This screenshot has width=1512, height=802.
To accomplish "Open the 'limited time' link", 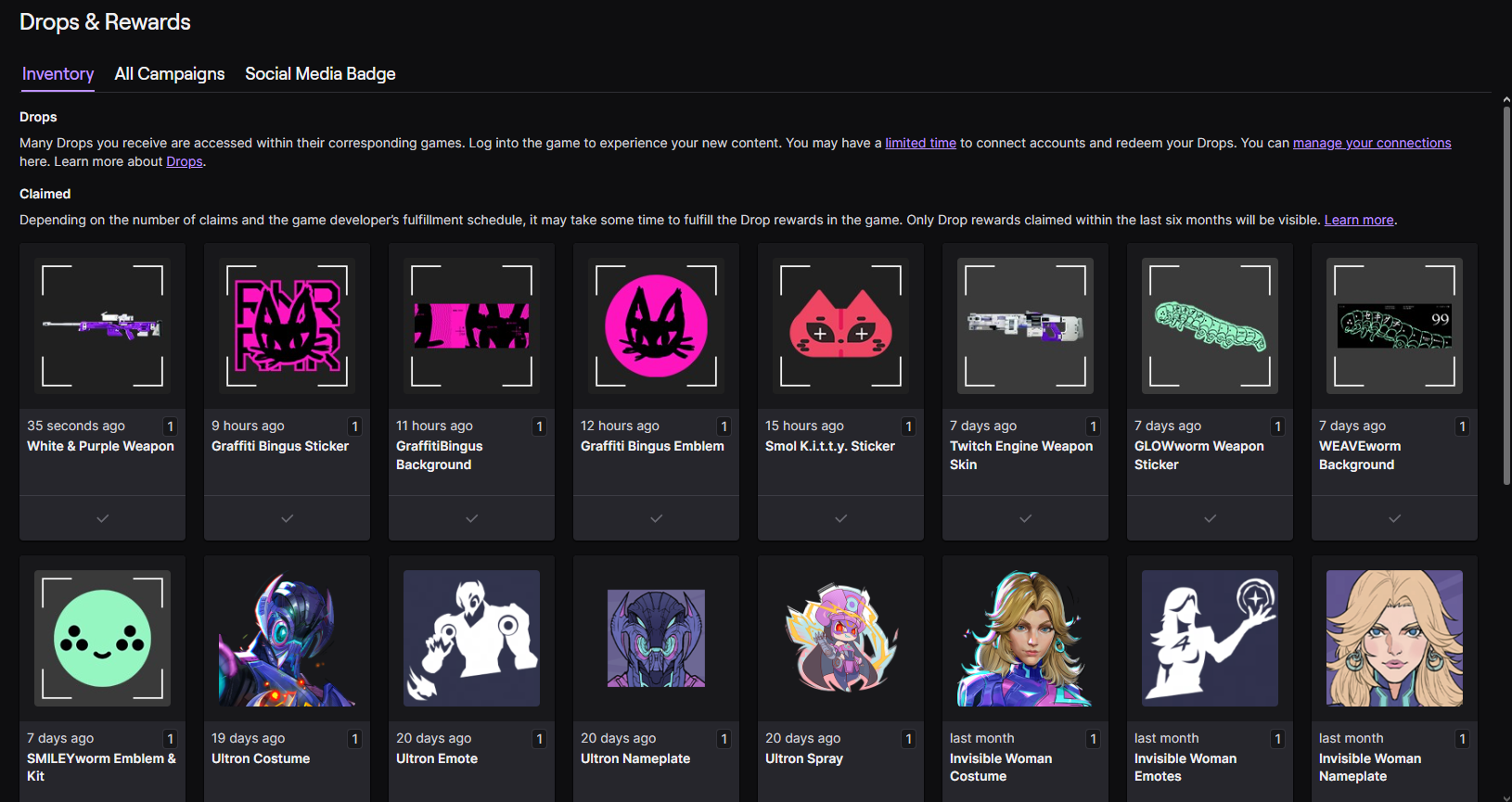I will pos(920,143).
